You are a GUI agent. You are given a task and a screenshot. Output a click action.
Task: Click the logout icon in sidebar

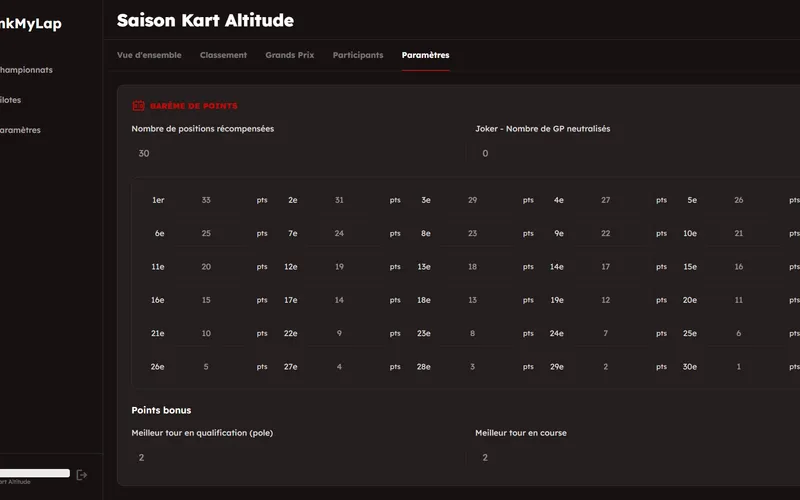pos(82,475)
